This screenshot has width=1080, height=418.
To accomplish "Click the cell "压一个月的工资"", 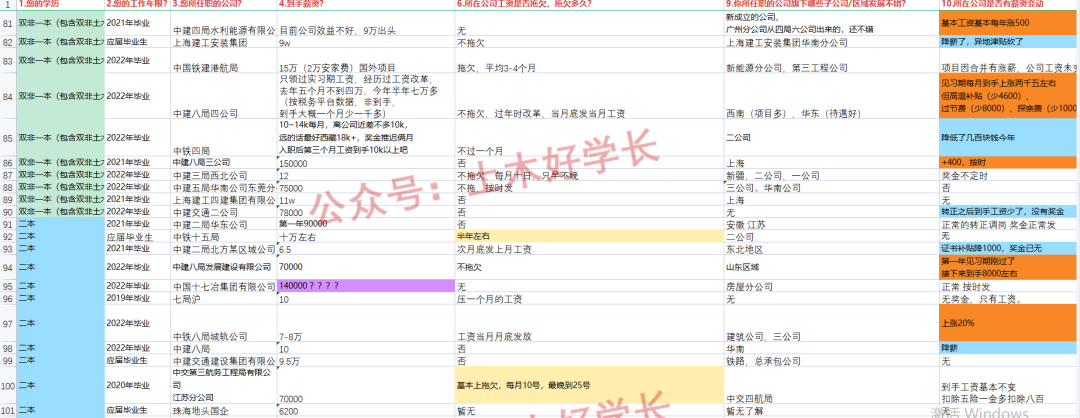I will [589, 298].
